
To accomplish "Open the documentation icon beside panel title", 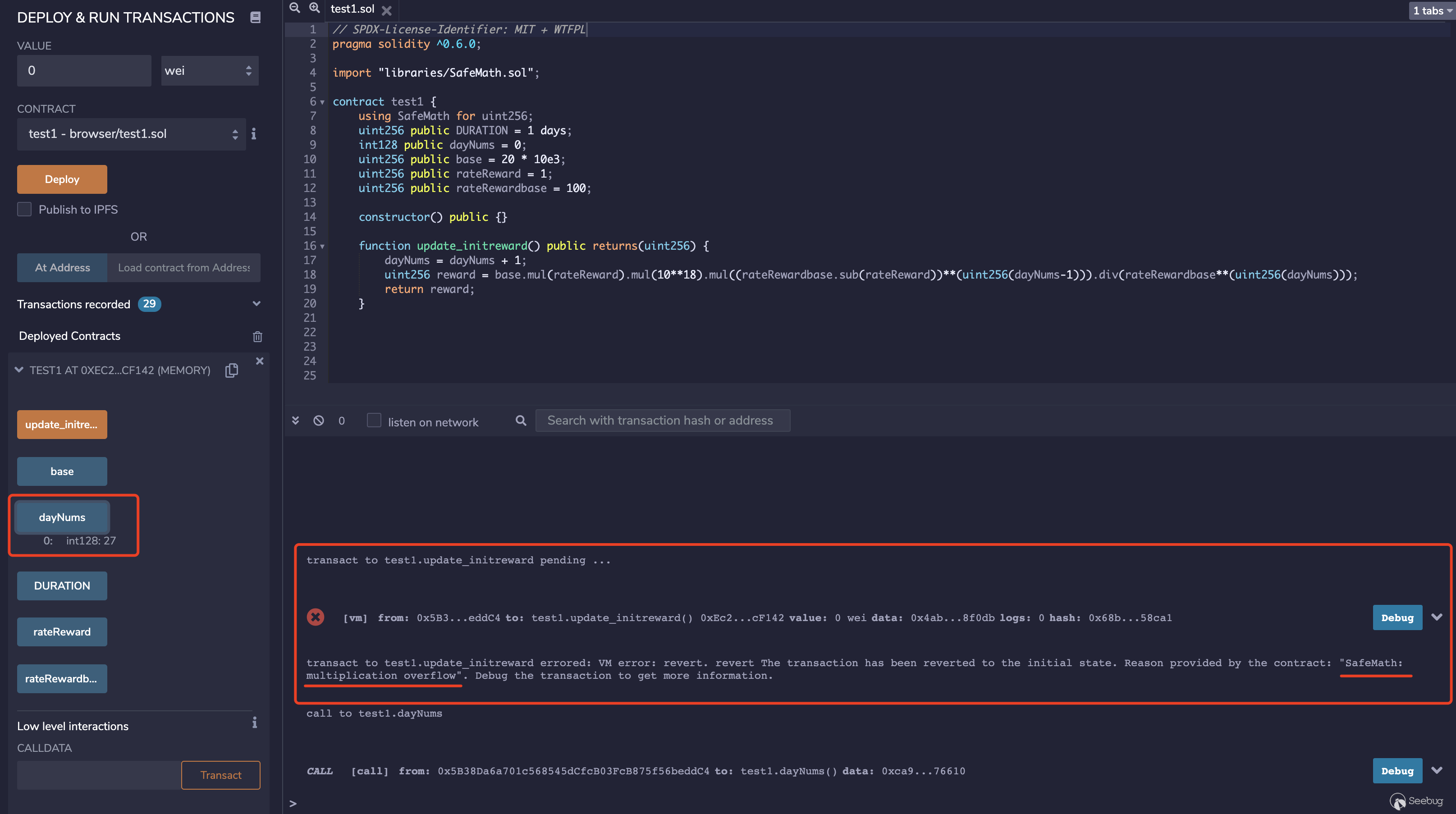I will (x=256, y=18).
